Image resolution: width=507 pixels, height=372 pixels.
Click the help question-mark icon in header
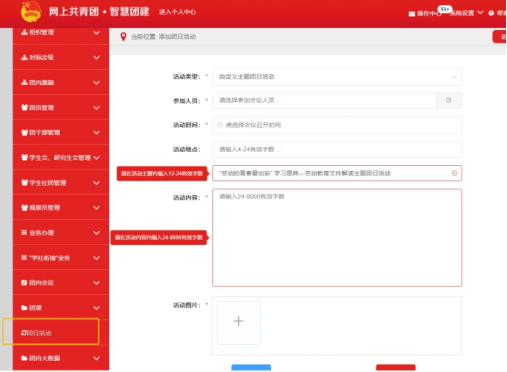(x=491, y=13)
